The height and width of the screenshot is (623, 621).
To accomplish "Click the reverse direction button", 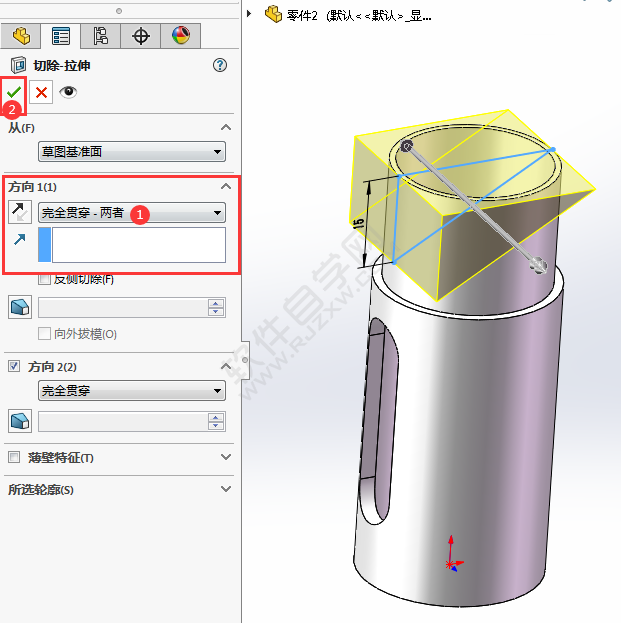I will (x=20, y=212).
